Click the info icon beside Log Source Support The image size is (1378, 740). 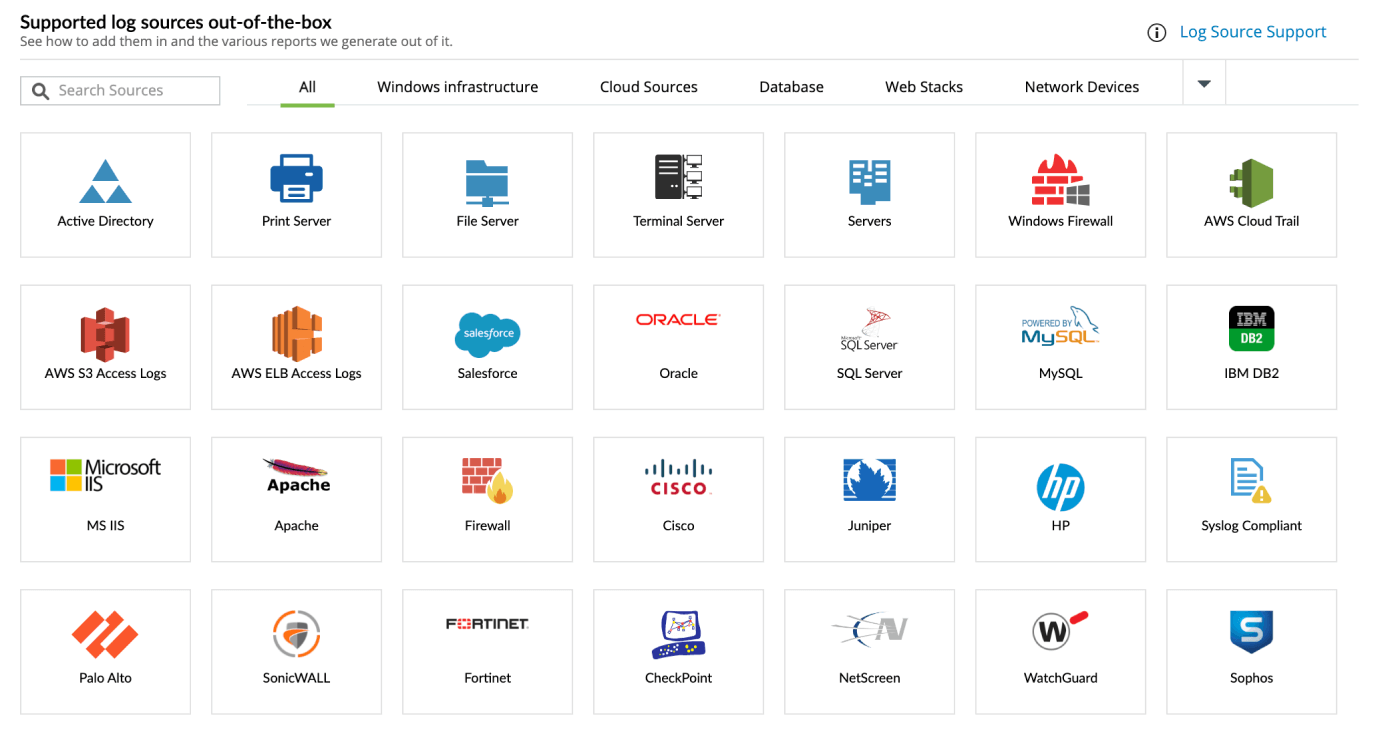[1156, 32]
